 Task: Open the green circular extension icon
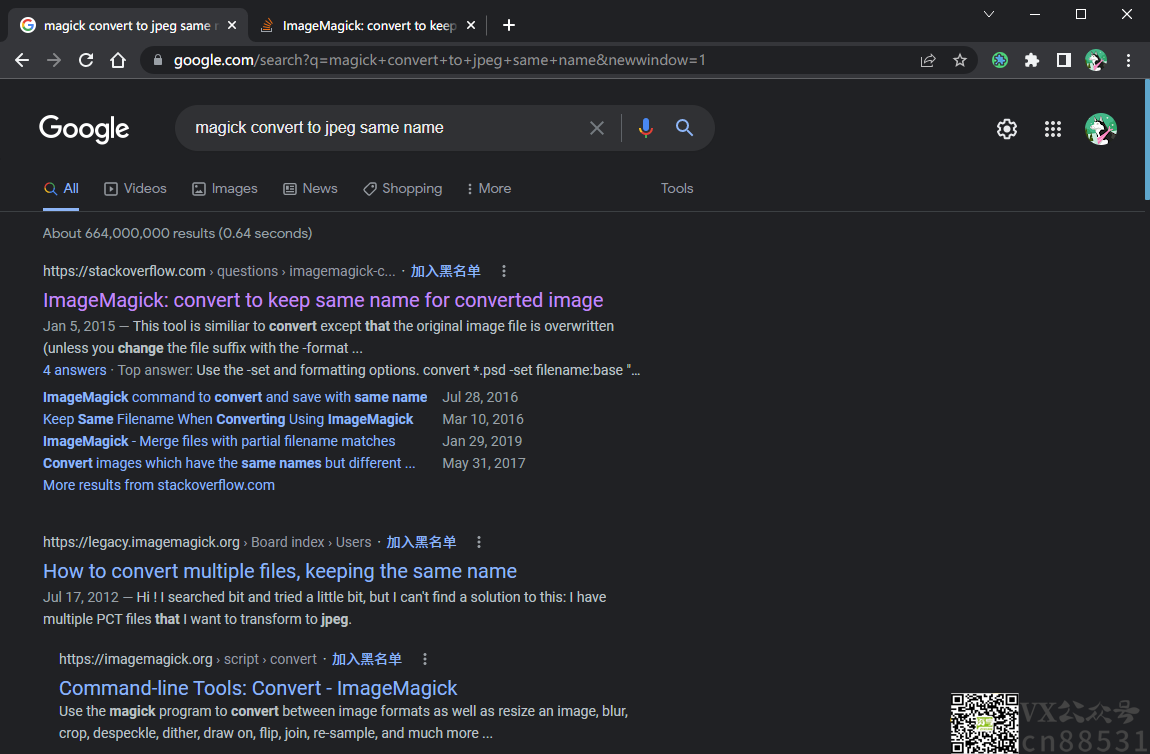[1000, 60]
